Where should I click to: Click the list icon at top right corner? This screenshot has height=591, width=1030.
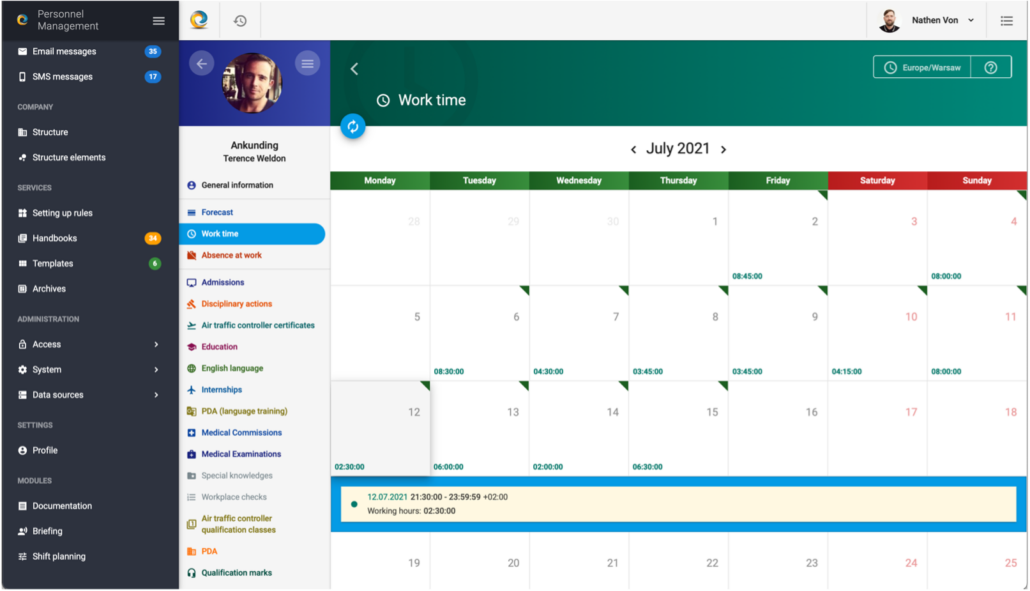(1006, 20)
